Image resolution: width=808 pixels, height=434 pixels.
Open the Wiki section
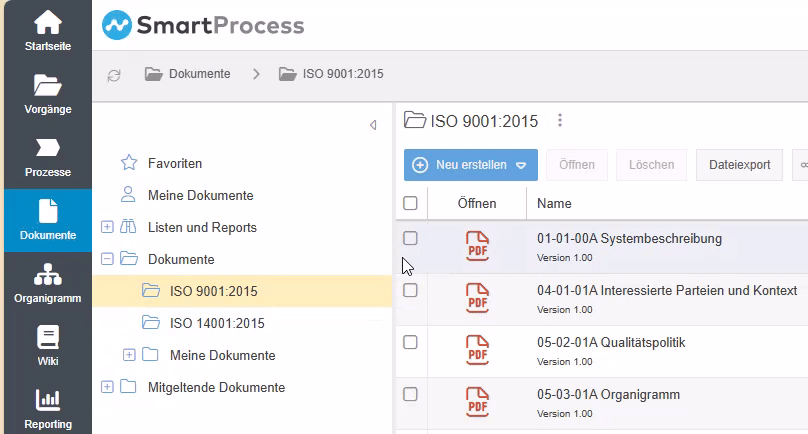click(46, 345)
